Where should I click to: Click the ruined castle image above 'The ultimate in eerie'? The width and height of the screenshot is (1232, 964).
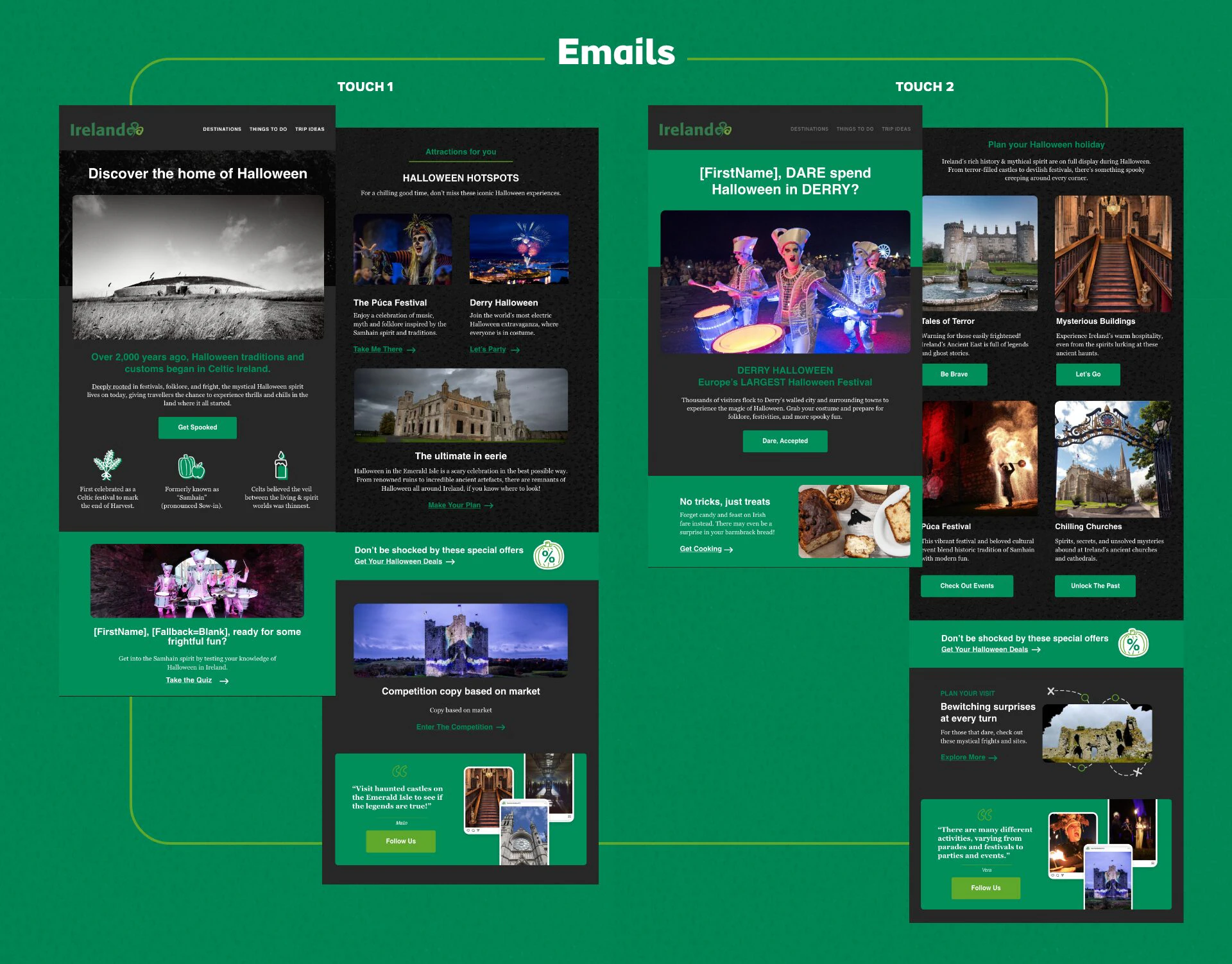click(x=461, y=405)
